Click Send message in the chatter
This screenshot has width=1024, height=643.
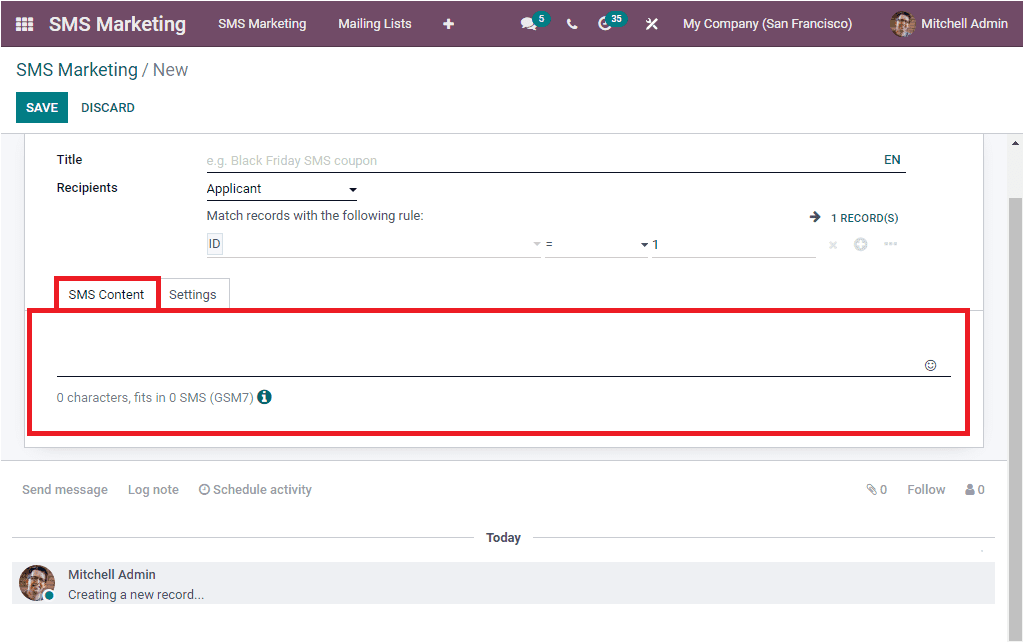(x=65, y=490)
